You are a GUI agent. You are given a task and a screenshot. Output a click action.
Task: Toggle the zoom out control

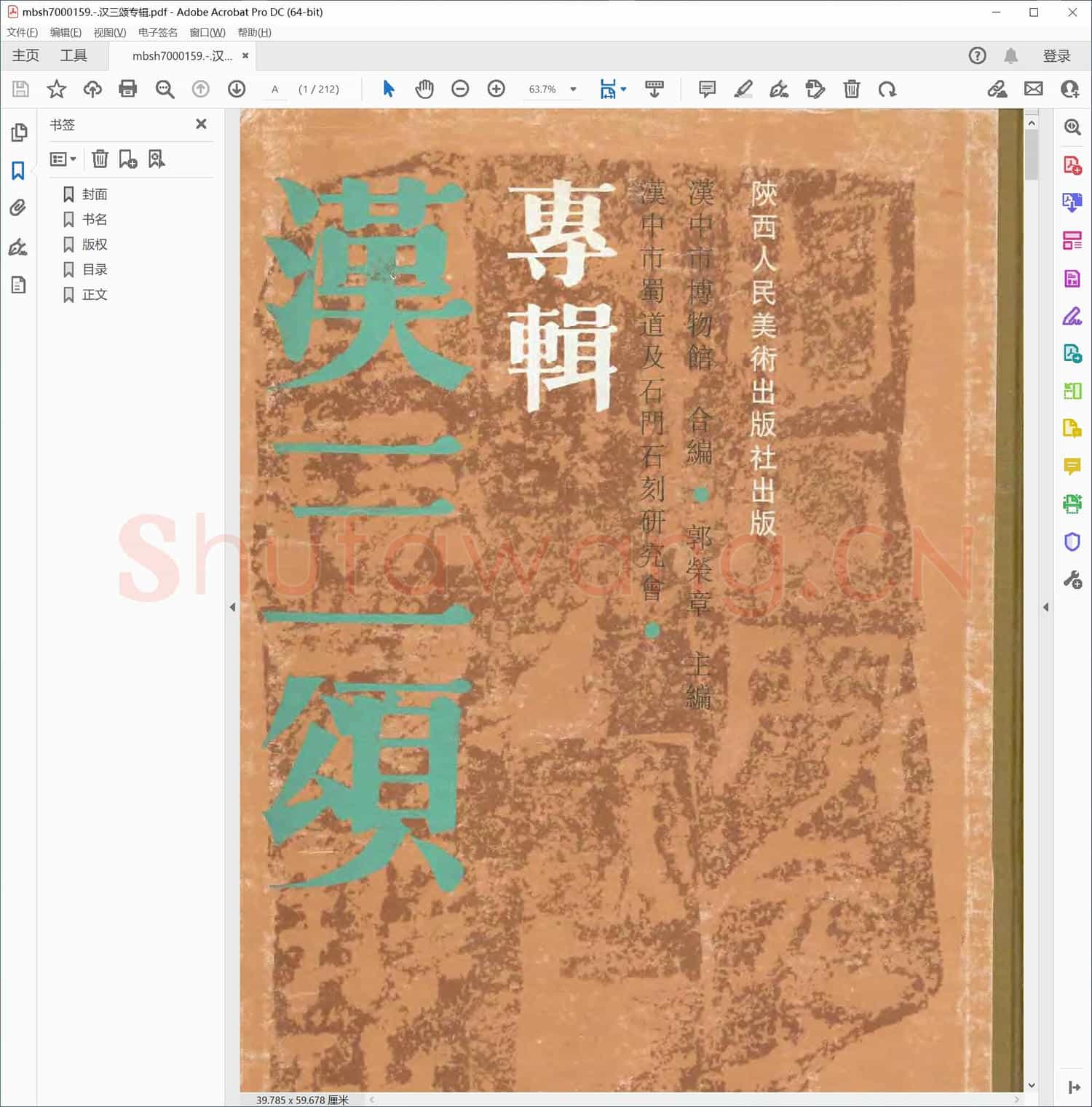459,89
